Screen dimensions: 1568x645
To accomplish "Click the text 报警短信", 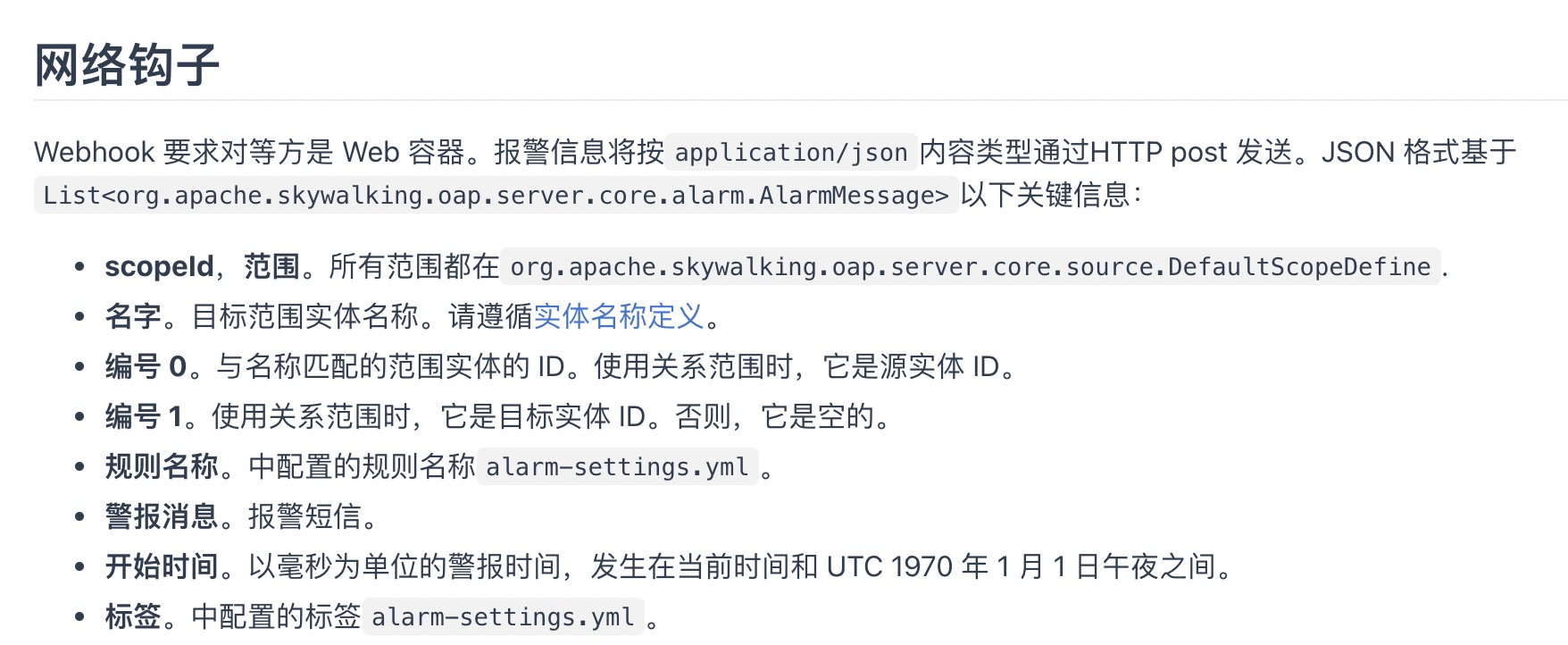I will coord(304,516).
